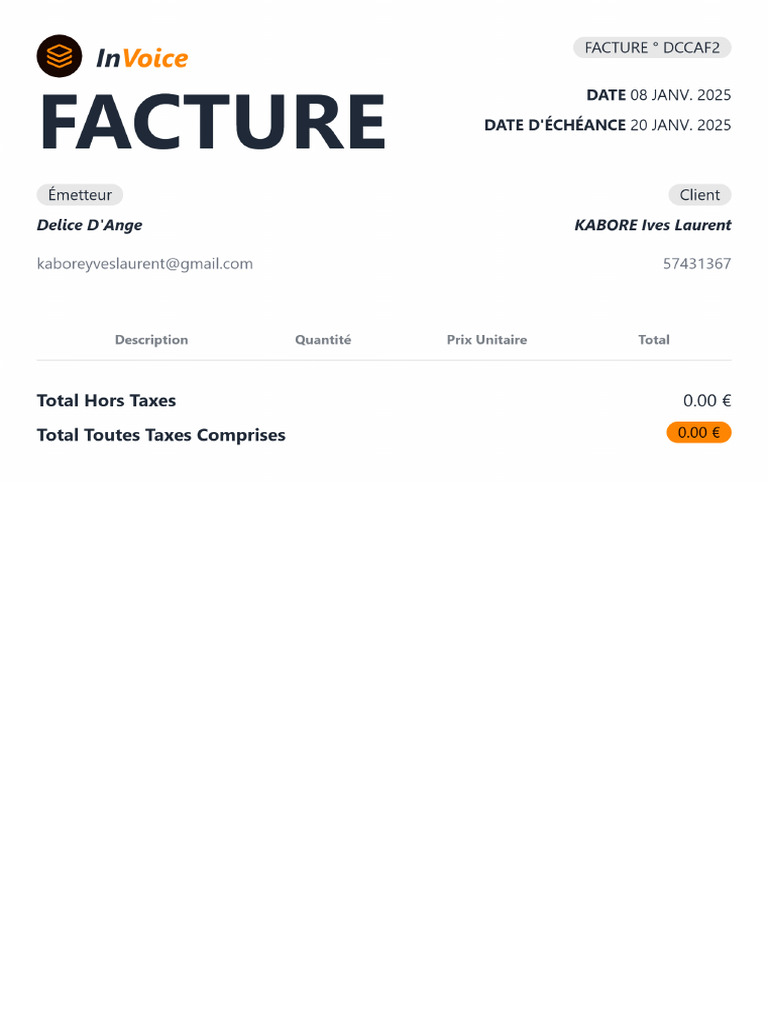The height and width of the screenshot is (1024, 768).
Task: Click the InVoice stacked layers logo icon
Action: tap(59, 56)
